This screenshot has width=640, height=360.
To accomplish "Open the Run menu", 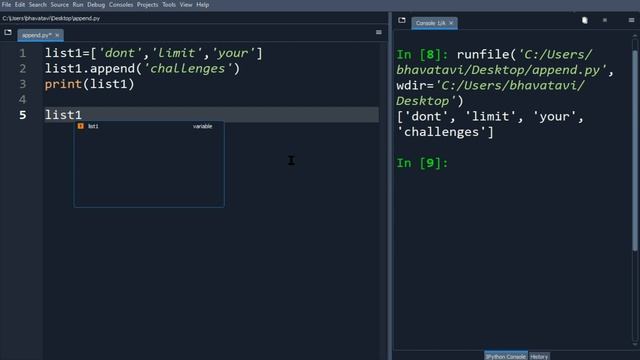I will coord(78,5).
